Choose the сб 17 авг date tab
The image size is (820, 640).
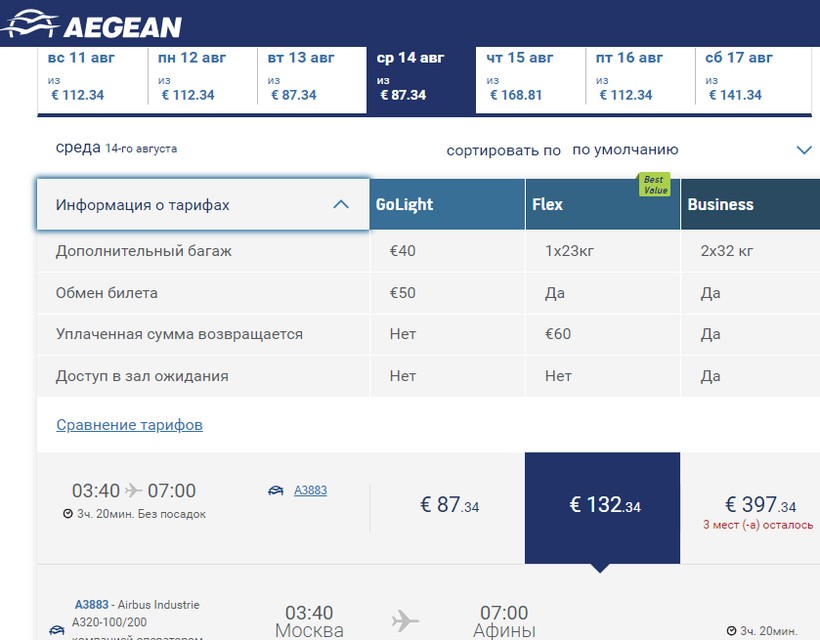click(749, 76)
